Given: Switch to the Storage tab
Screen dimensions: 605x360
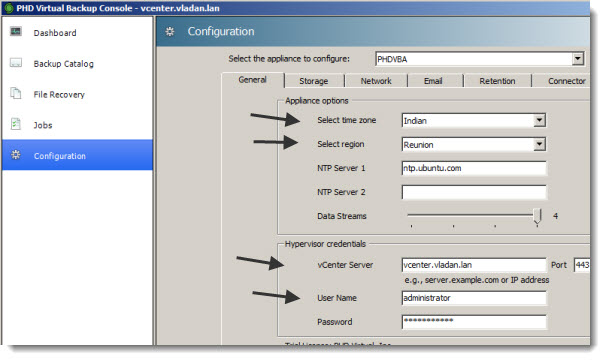Looking at the screenshot, I should pyautogui.click(x=314, y=81).
